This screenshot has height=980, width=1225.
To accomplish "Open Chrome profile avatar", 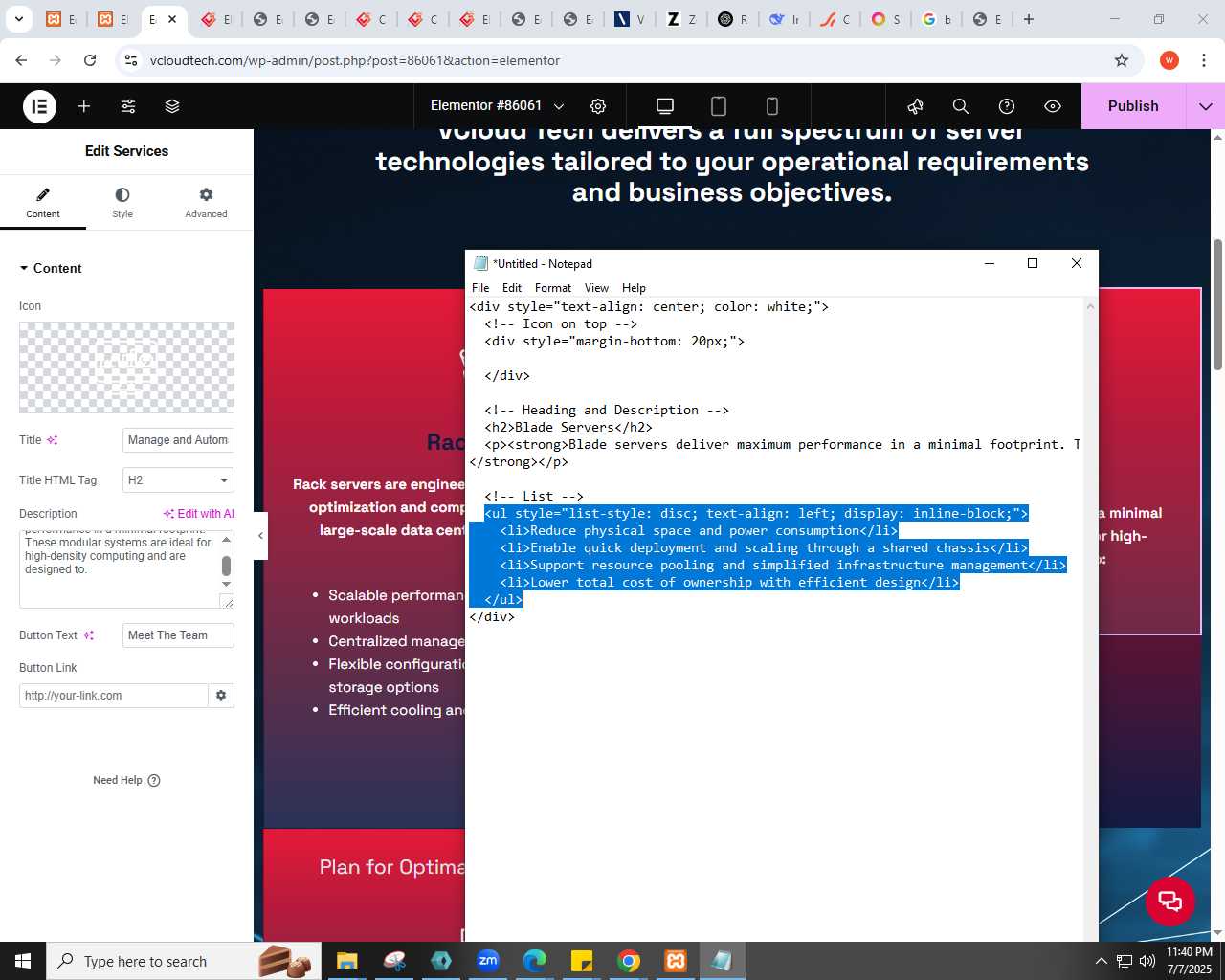I will 1169,60.
